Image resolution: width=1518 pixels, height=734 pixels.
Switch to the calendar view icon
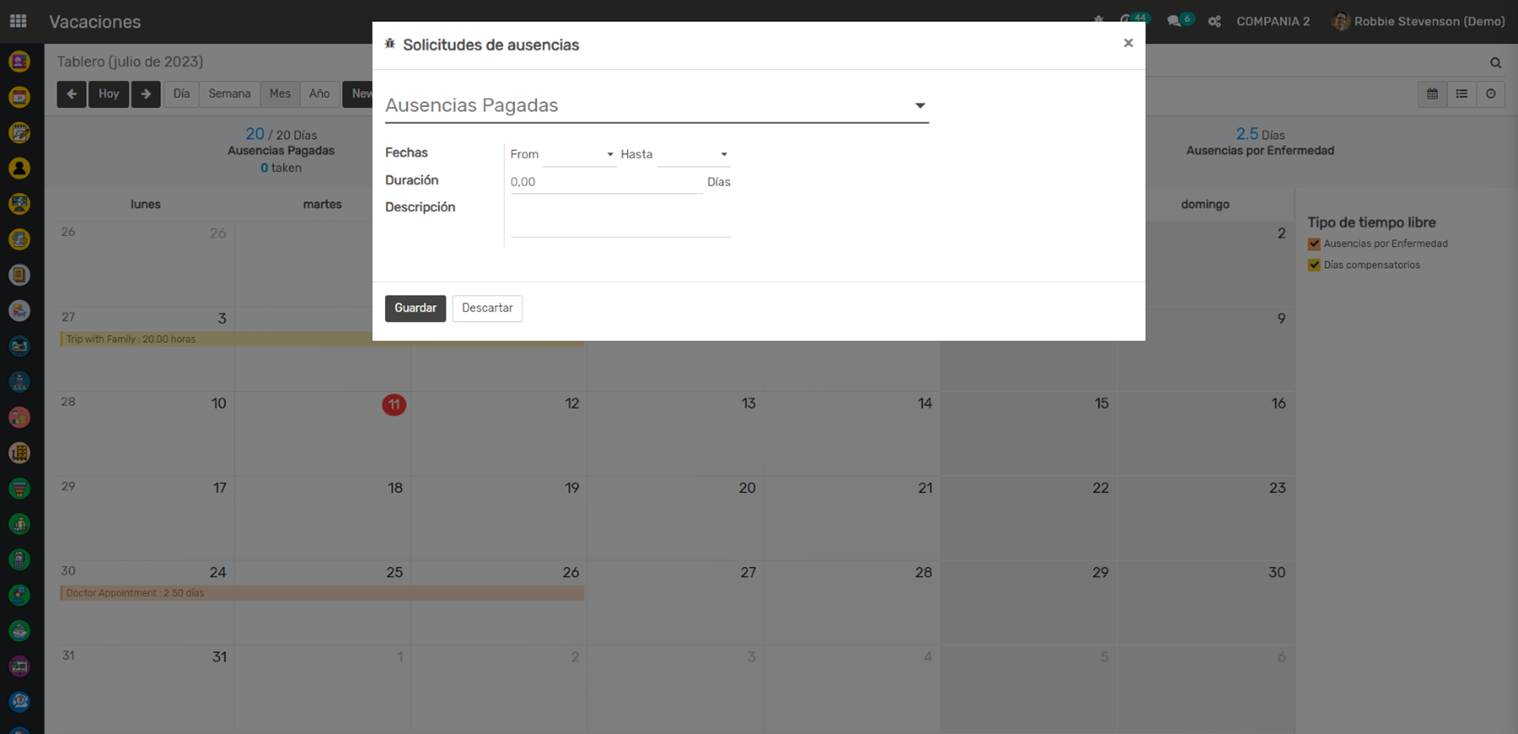pos(1432,94)
